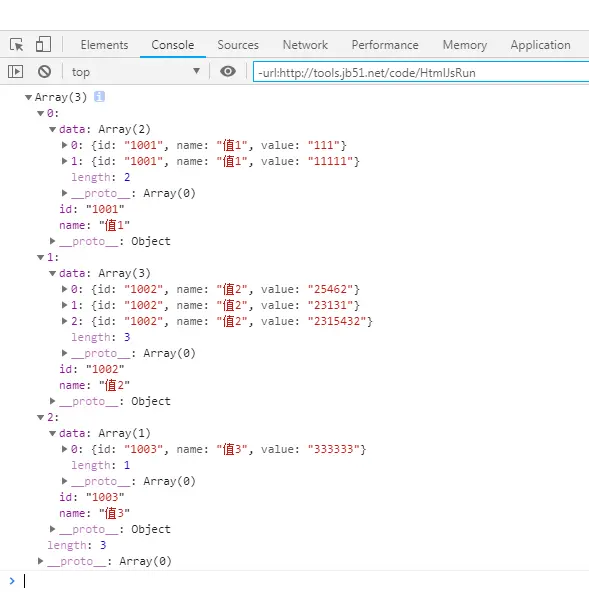Screen dimensions: 589x614
Task: Activate the inspect element picker icon
Action: click(x=16, y=45)
